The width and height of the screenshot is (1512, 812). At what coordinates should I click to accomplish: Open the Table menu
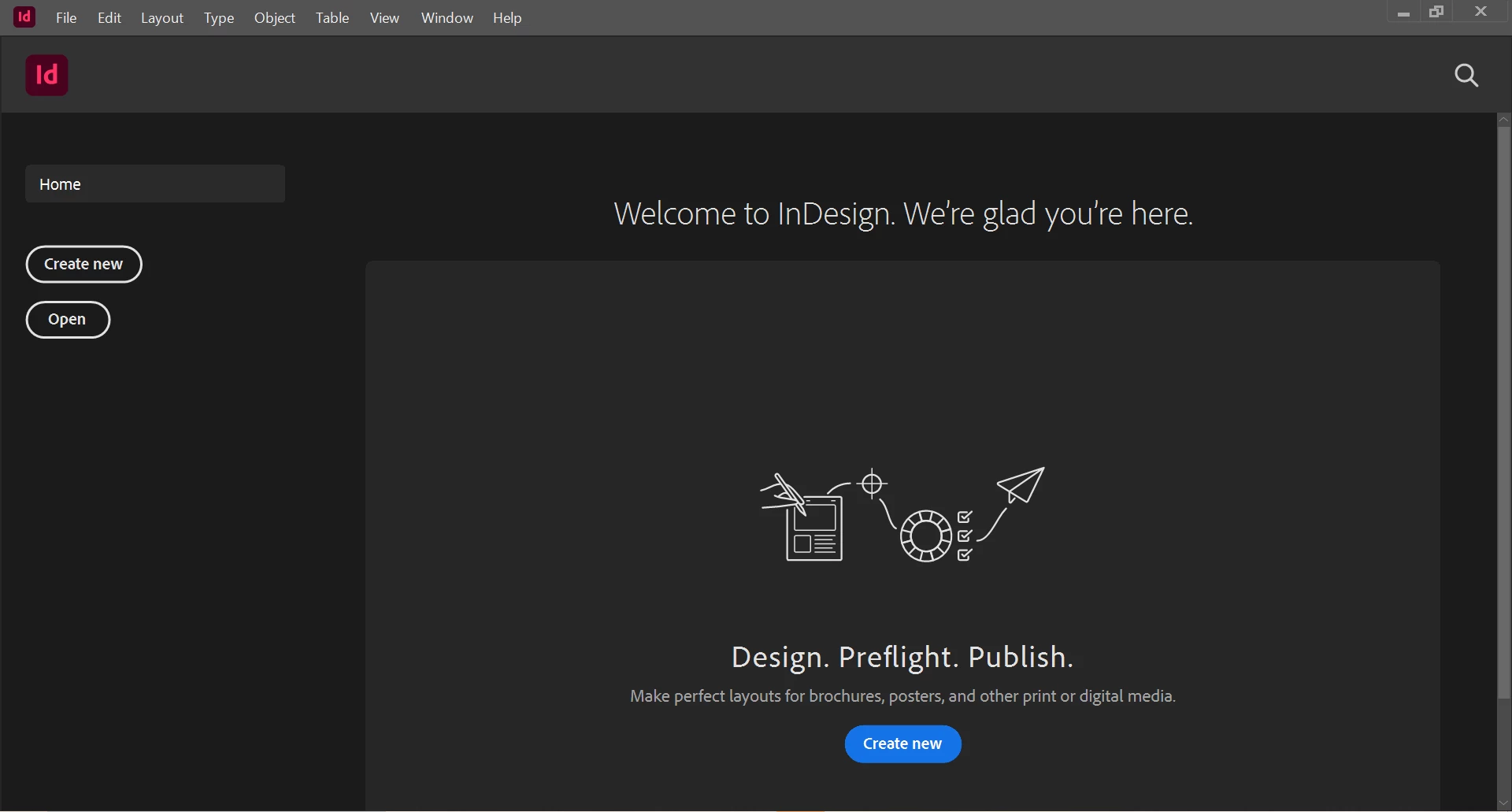[332, 18]
